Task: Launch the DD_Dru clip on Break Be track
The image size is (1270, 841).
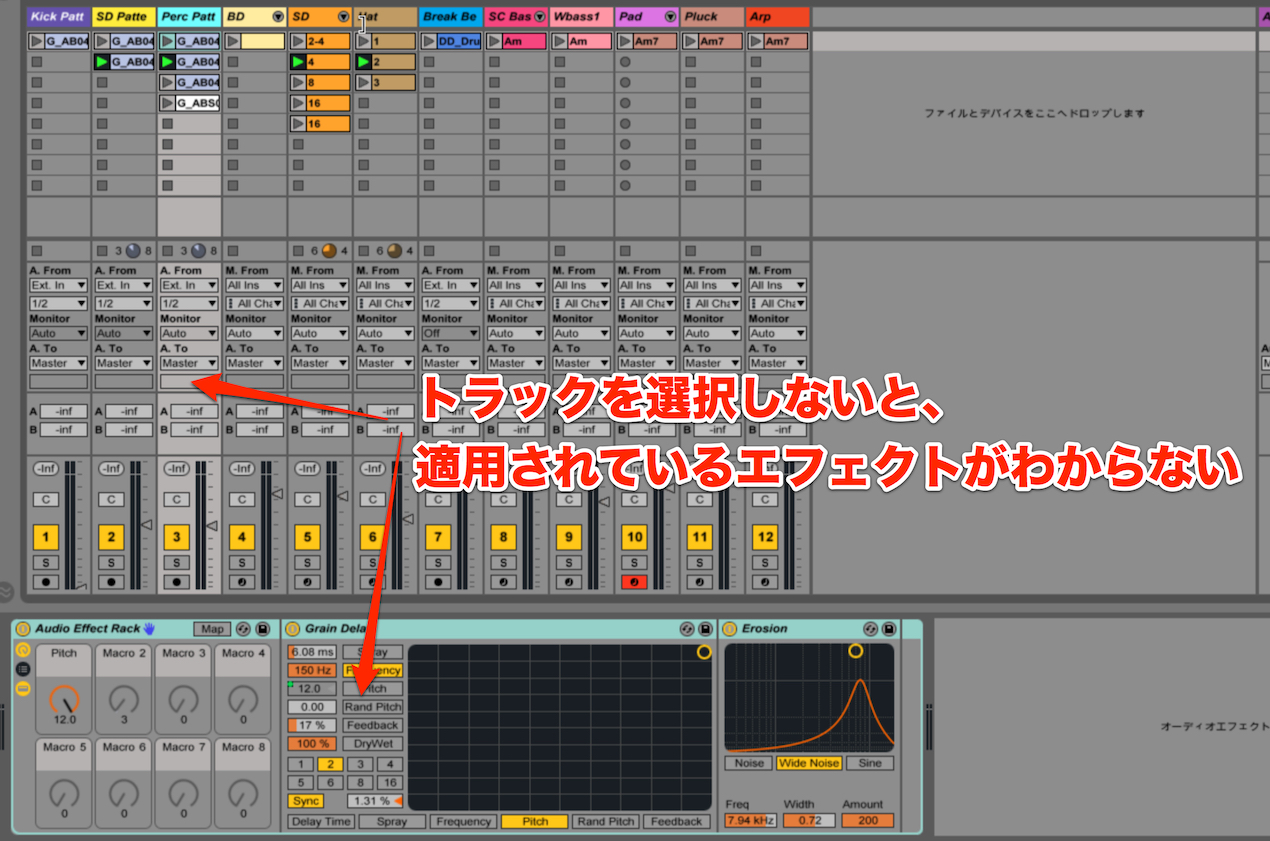Action: (x=429, y=41)
